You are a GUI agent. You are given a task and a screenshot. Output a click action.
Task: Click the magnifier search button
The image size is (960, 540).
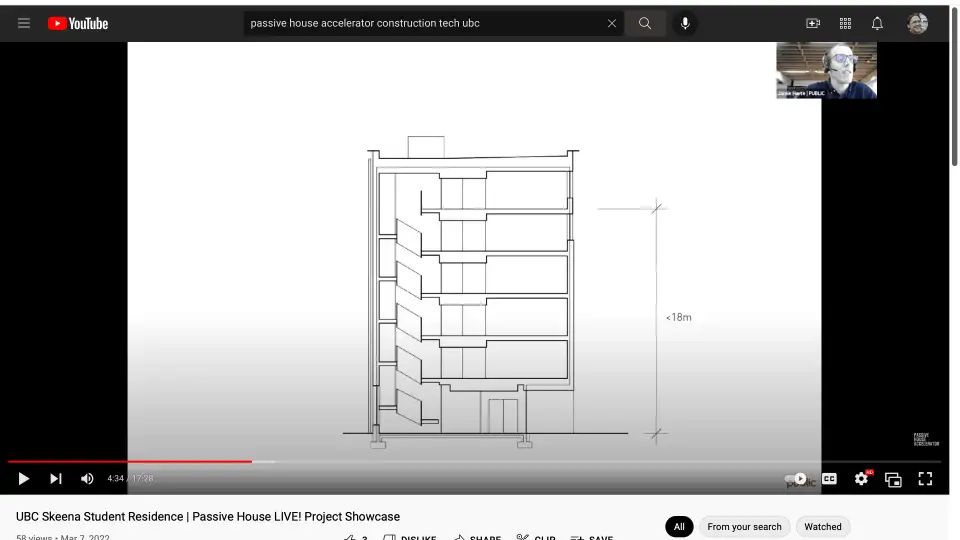645,23
